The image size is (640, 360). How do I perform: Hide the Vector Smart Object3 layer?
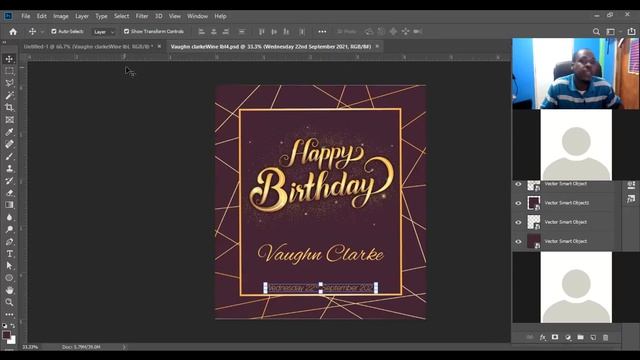pyautogui.click(x=518, y=203)
